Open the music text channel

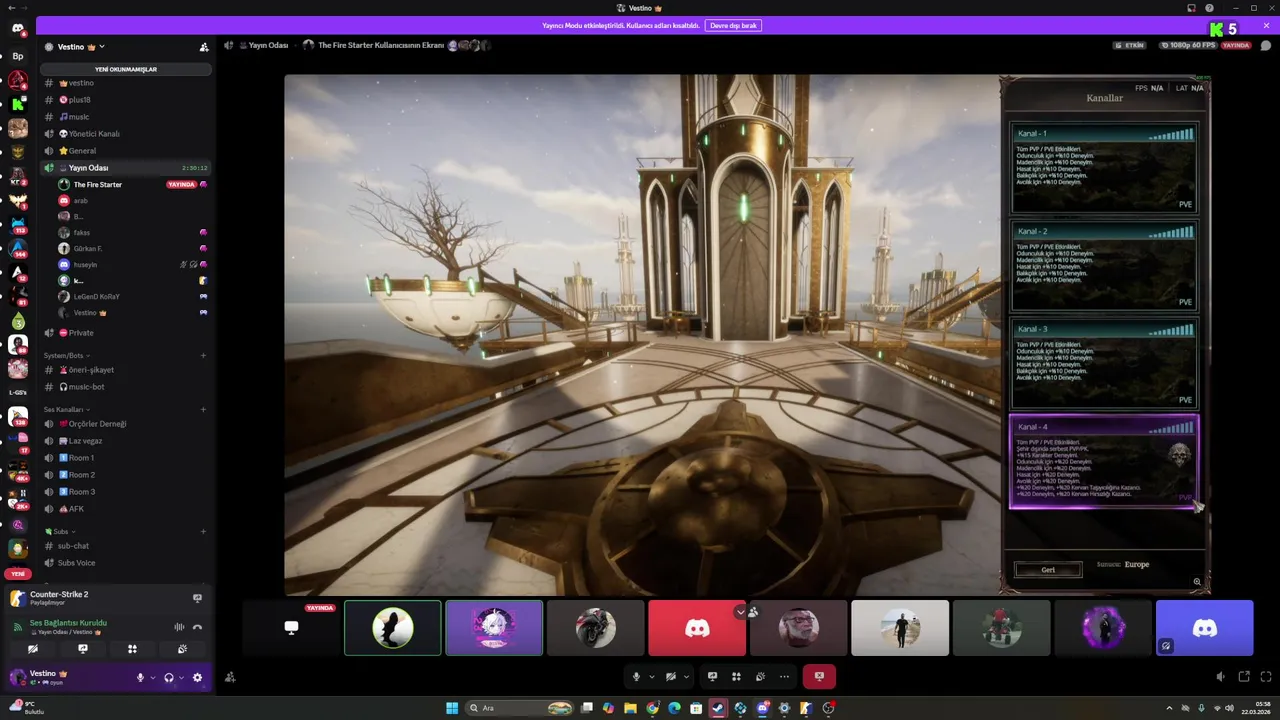128,117
